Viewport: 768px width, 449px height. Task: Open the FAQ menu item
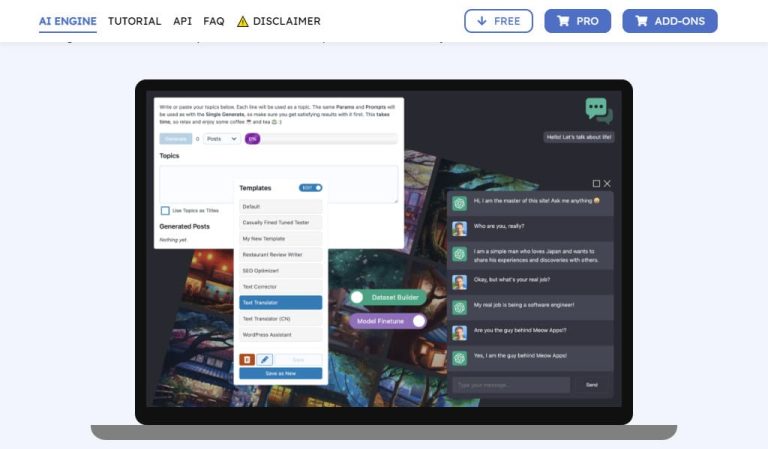click(x=214, y=22)
